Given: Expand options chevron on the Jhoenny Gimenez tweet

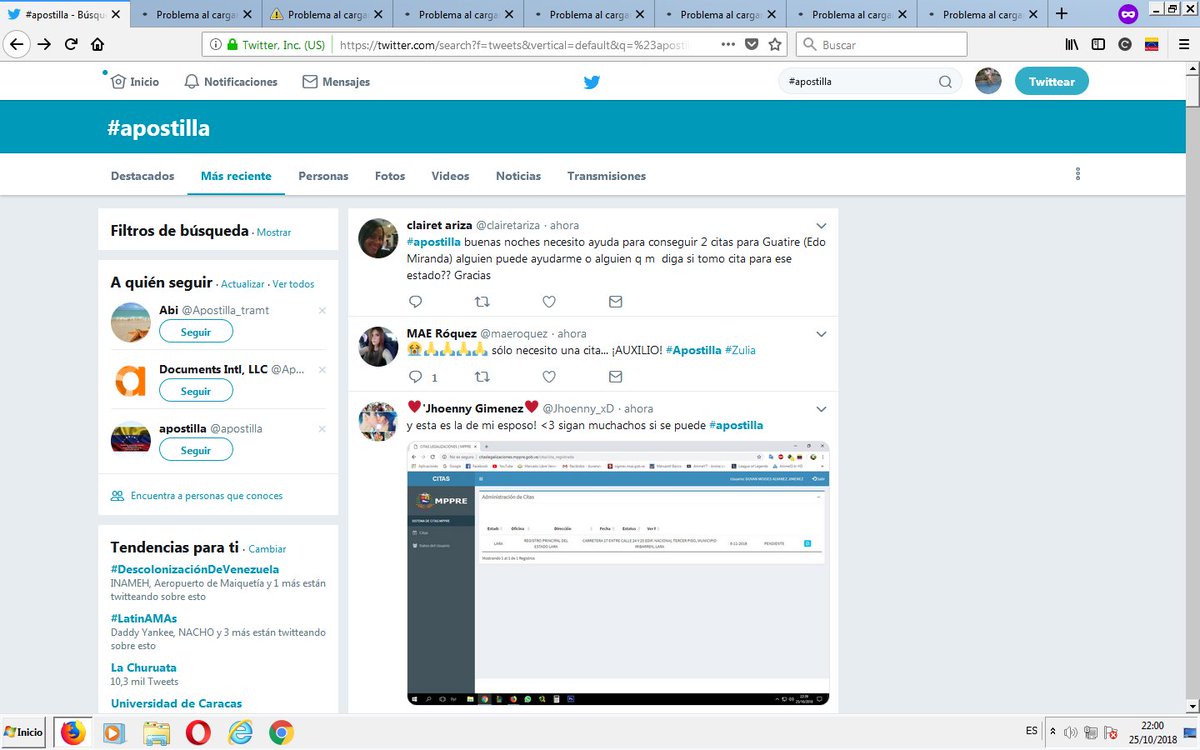Looking at the screenshot, I should point(821,409).
